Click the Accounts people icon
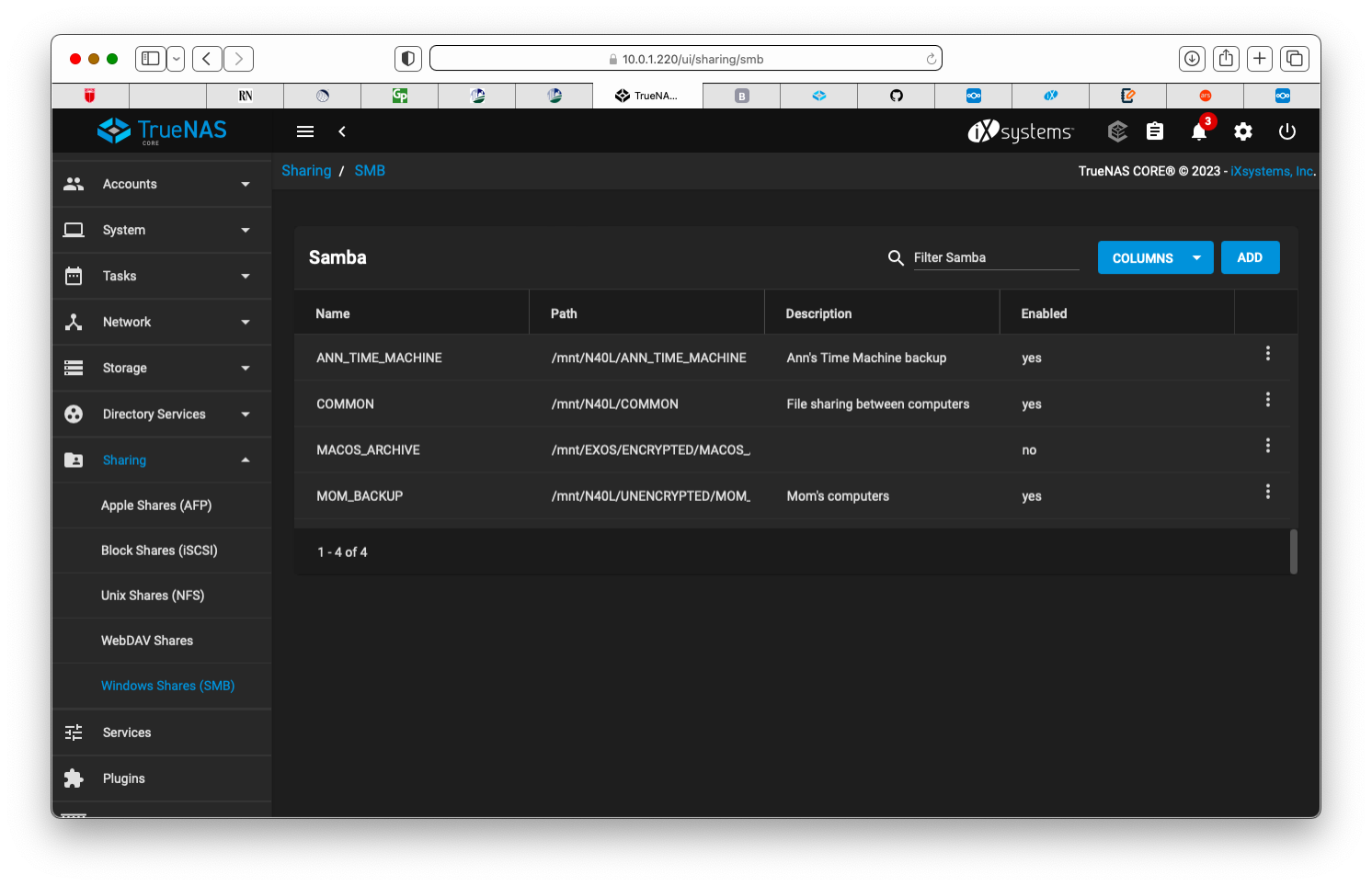The image size is (1372, 886). pos(74,184)
